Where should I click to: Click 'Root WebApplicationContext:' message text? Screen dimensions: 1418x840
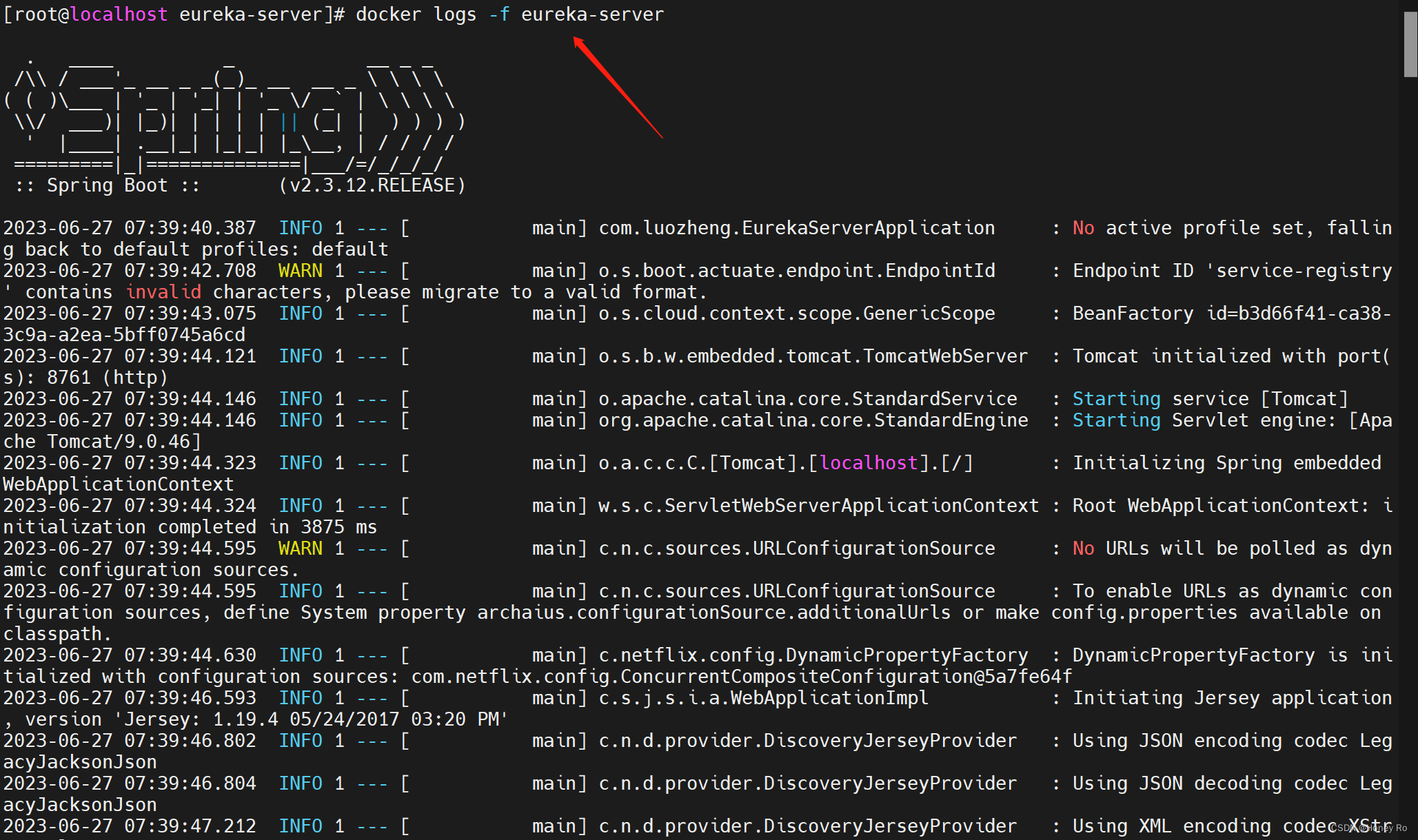click(1221, 506)
